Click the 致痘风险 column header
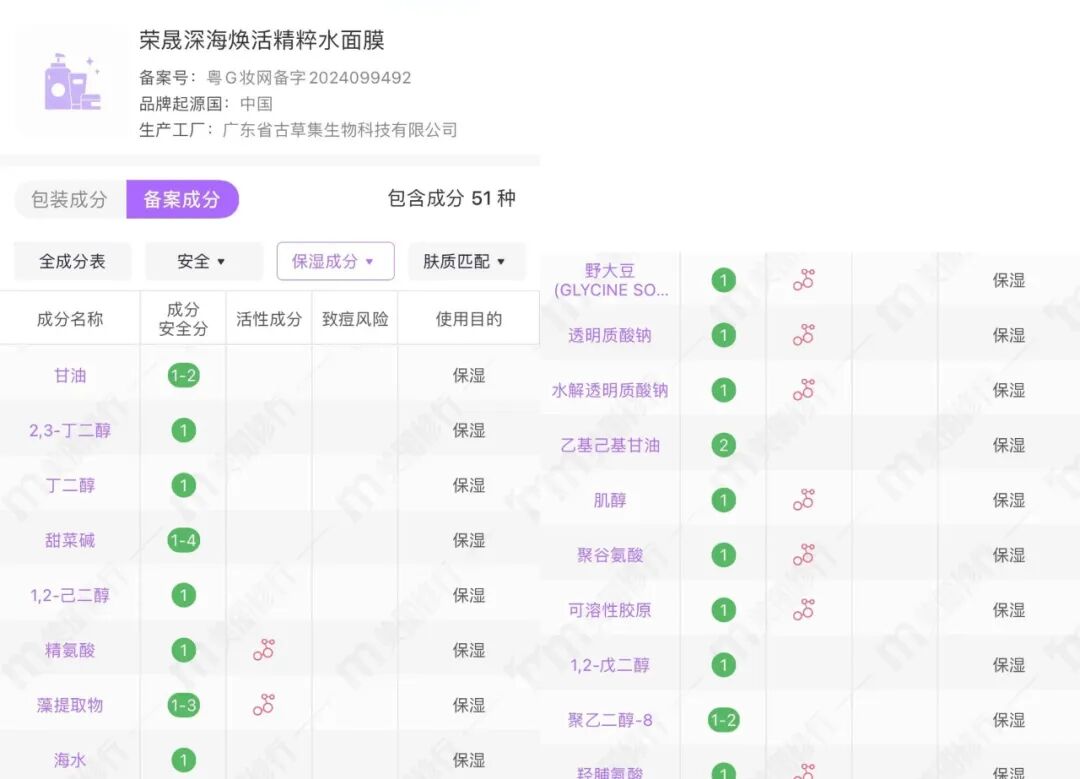This screenshot has height=779, width=1080. tap(355, 319)
